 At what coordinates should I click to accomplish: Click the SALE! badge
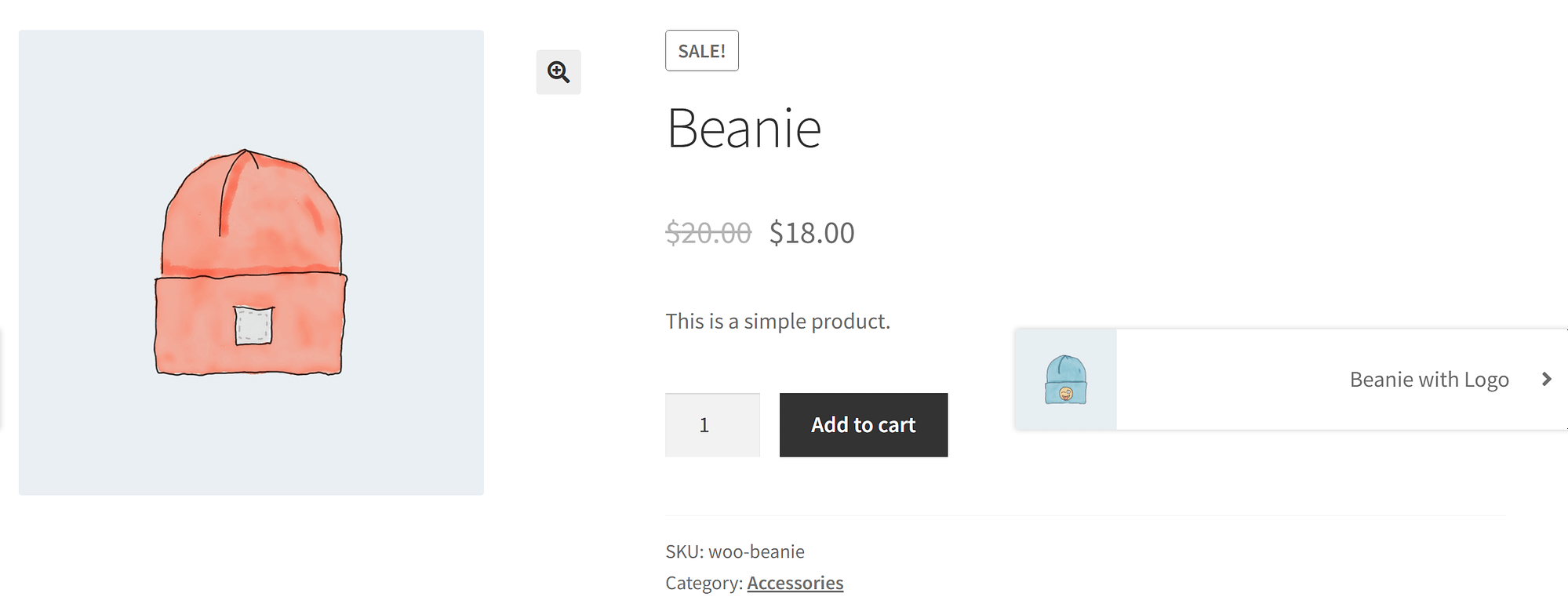(702, 51)
